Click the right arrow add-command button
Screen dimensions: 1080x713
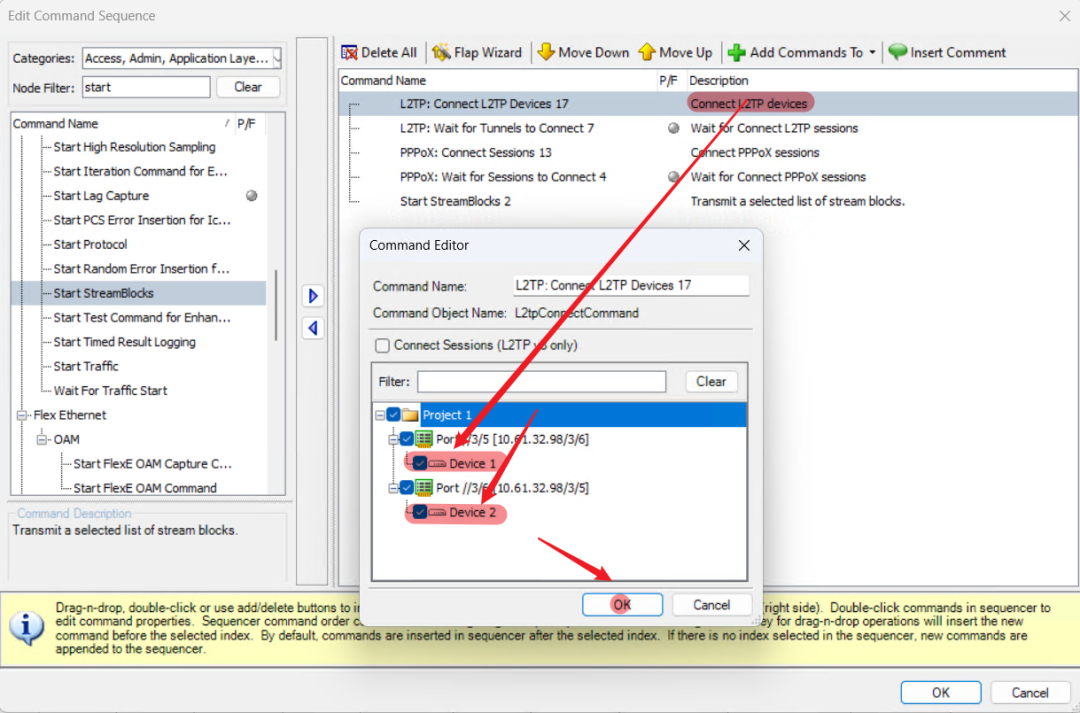point(313,296)
